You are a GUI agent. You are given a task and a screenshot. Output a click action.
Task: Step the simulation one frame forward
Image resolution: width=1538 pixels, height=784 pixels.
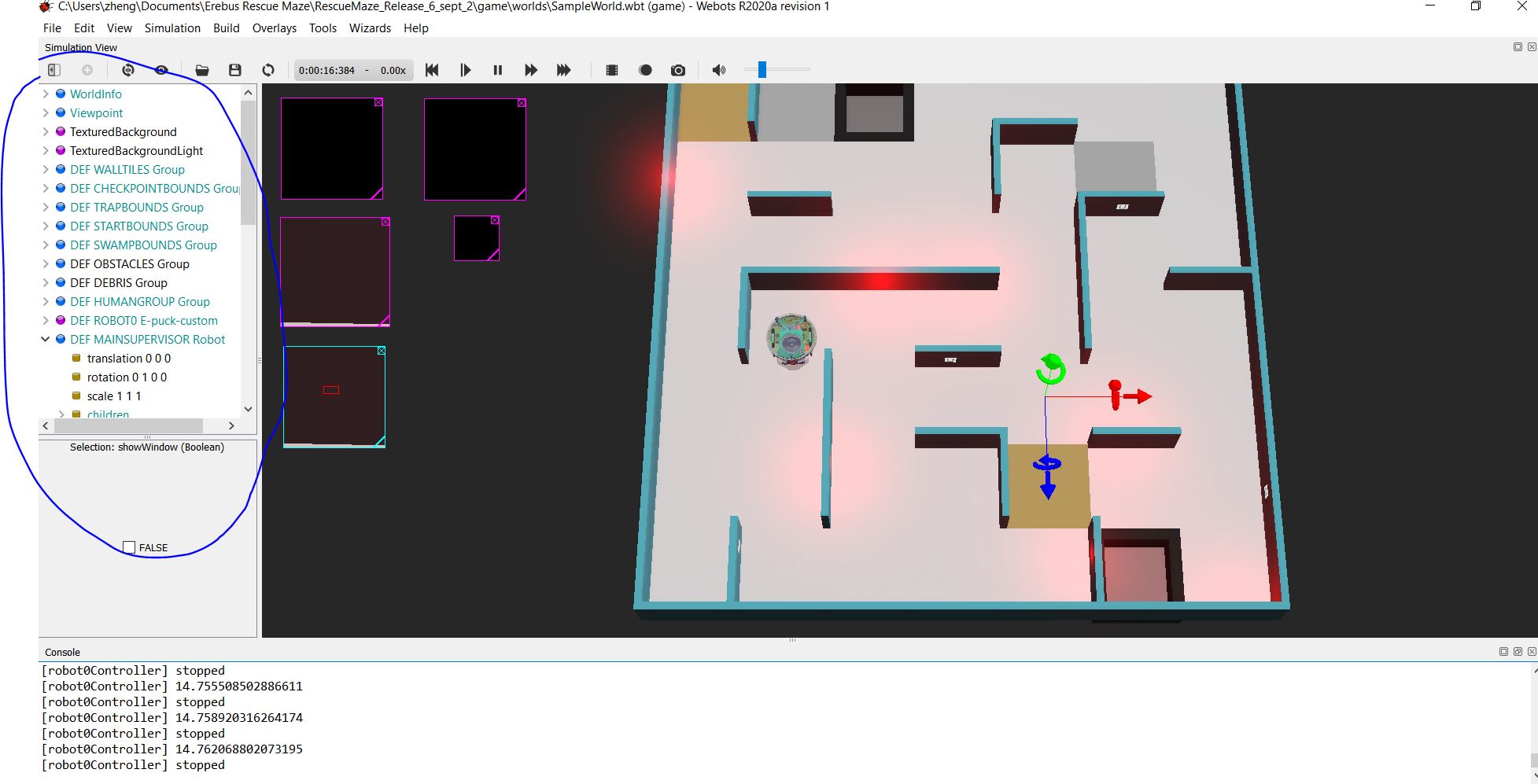coord(465,70)
